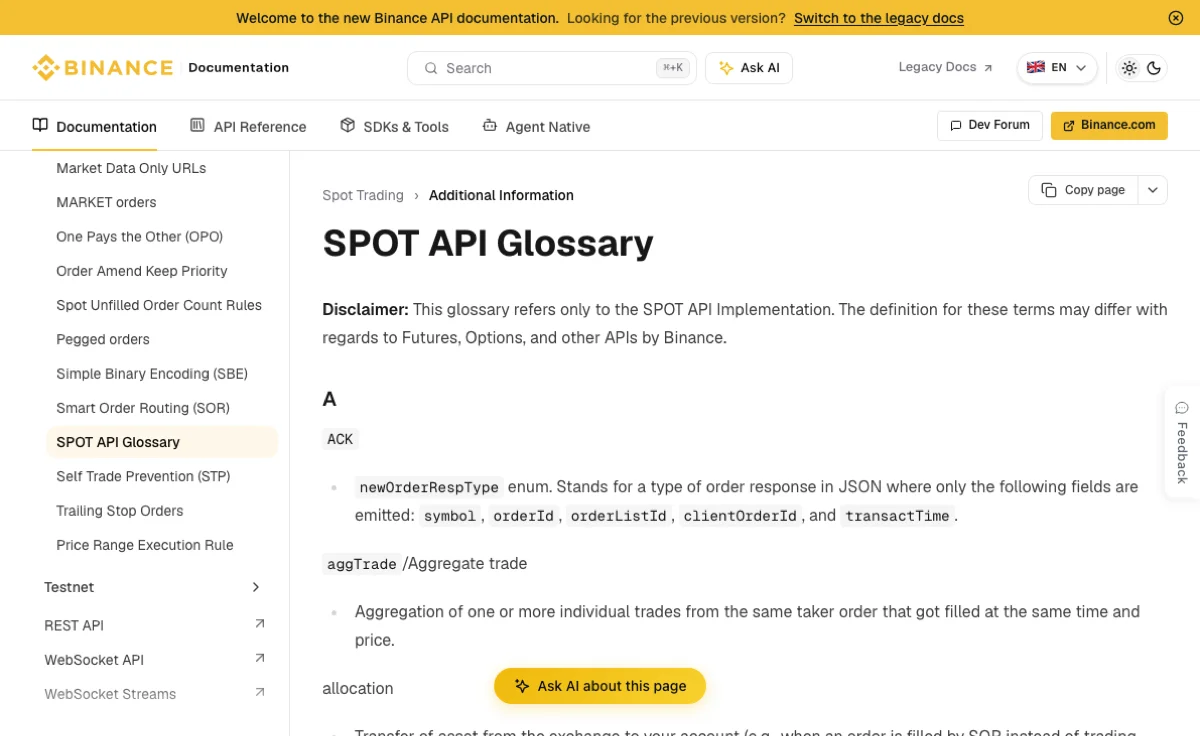Image resolution: width=1200 pixels, height=736 pixels.
Task: Click the allocation term text
Action: pyautogui.click(x=358, y=688)
